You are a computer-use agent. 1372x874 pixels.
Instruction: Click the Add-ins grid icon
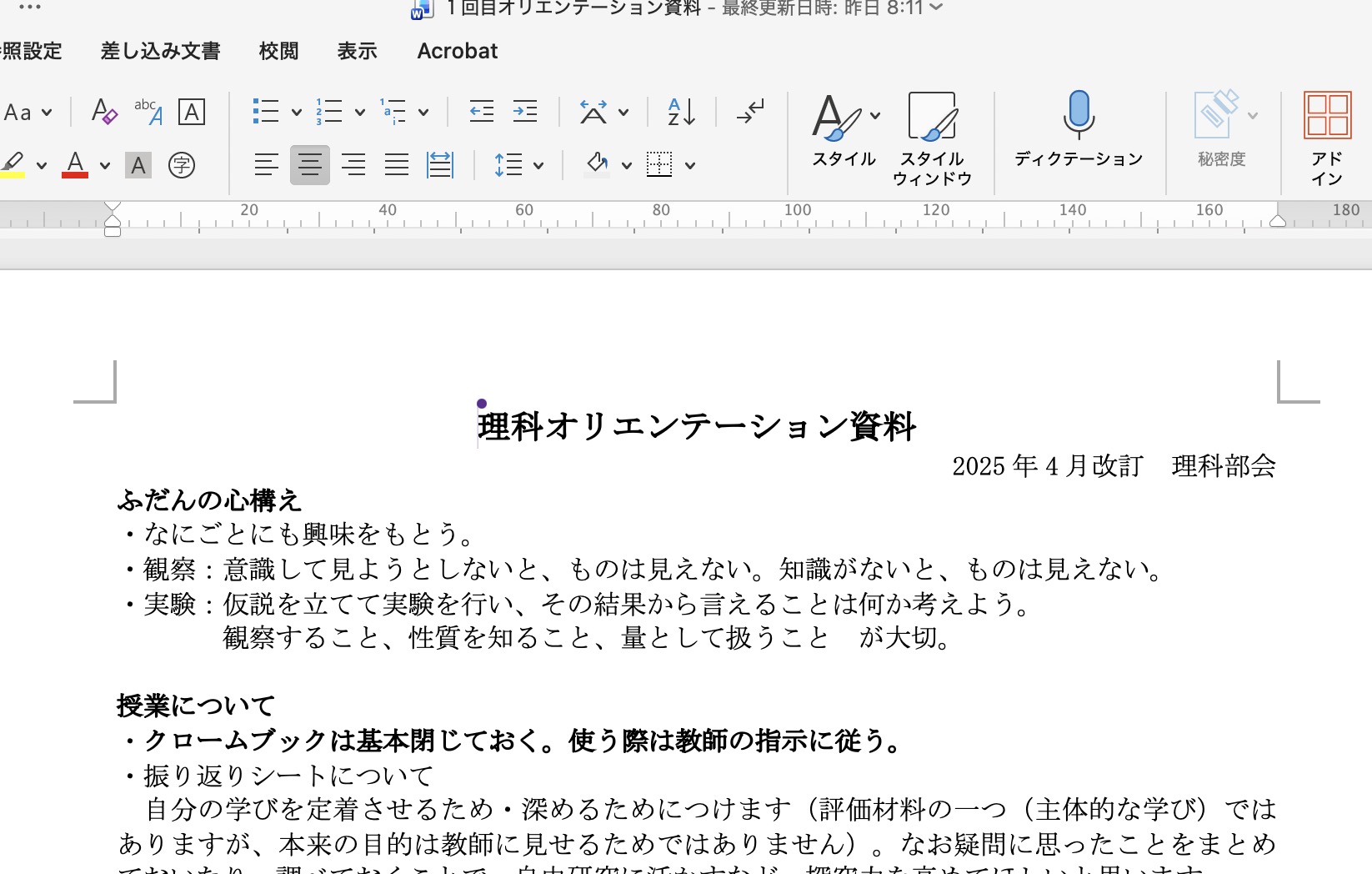pyautogui.click(x=1326, y=115)
